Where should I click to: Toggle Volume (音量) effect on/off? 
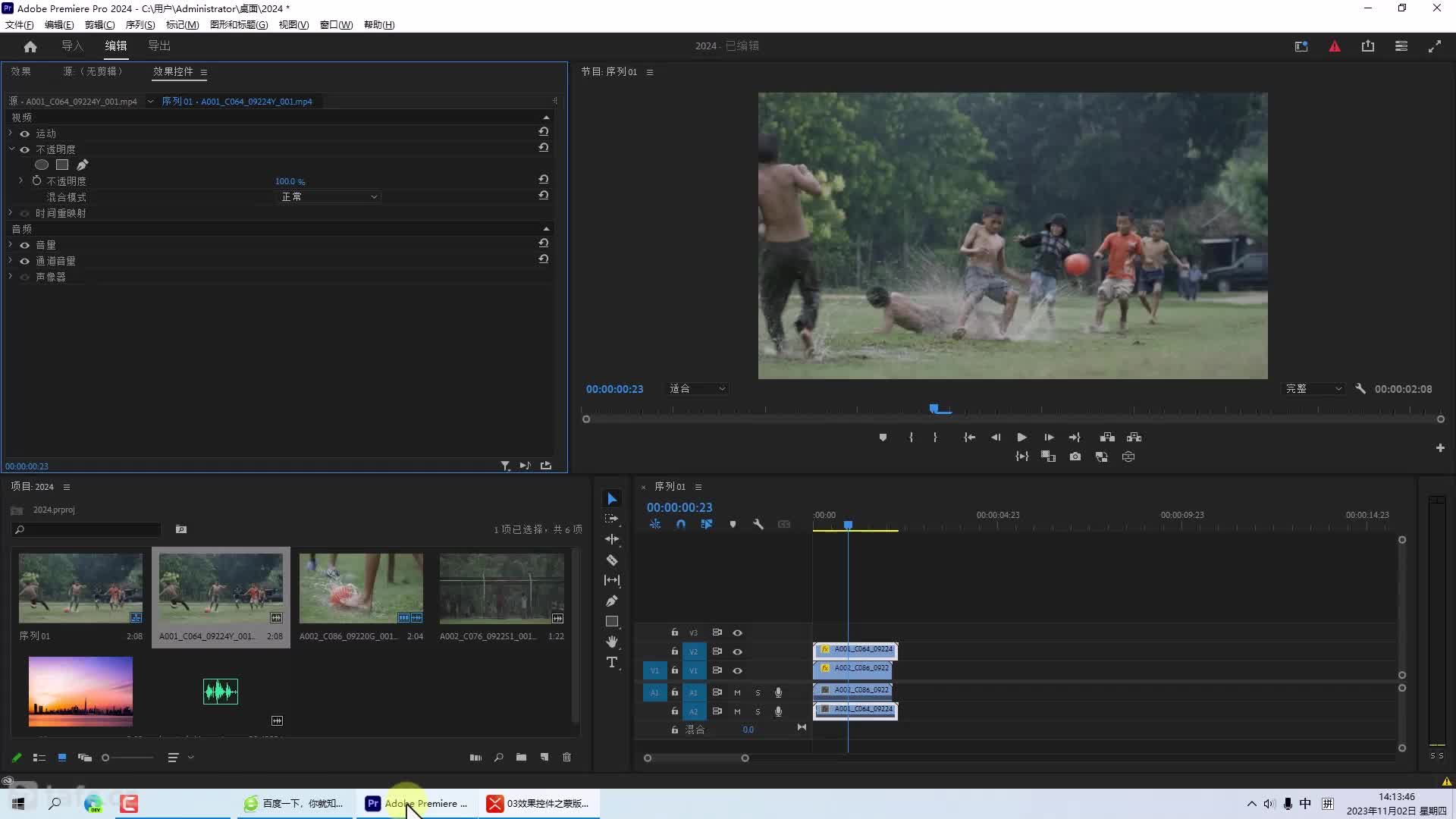coord(24,245)
